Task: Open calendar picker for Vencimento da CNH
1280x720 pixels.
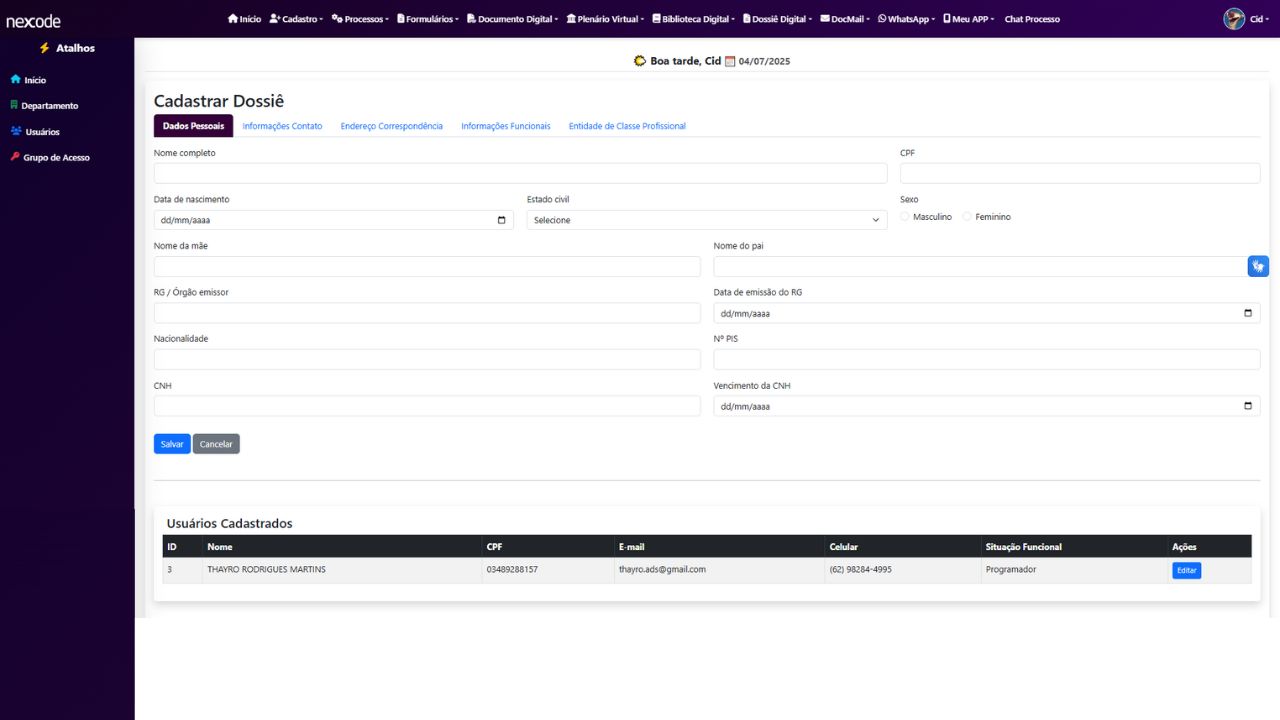Action: click(x=1247, y=407)
